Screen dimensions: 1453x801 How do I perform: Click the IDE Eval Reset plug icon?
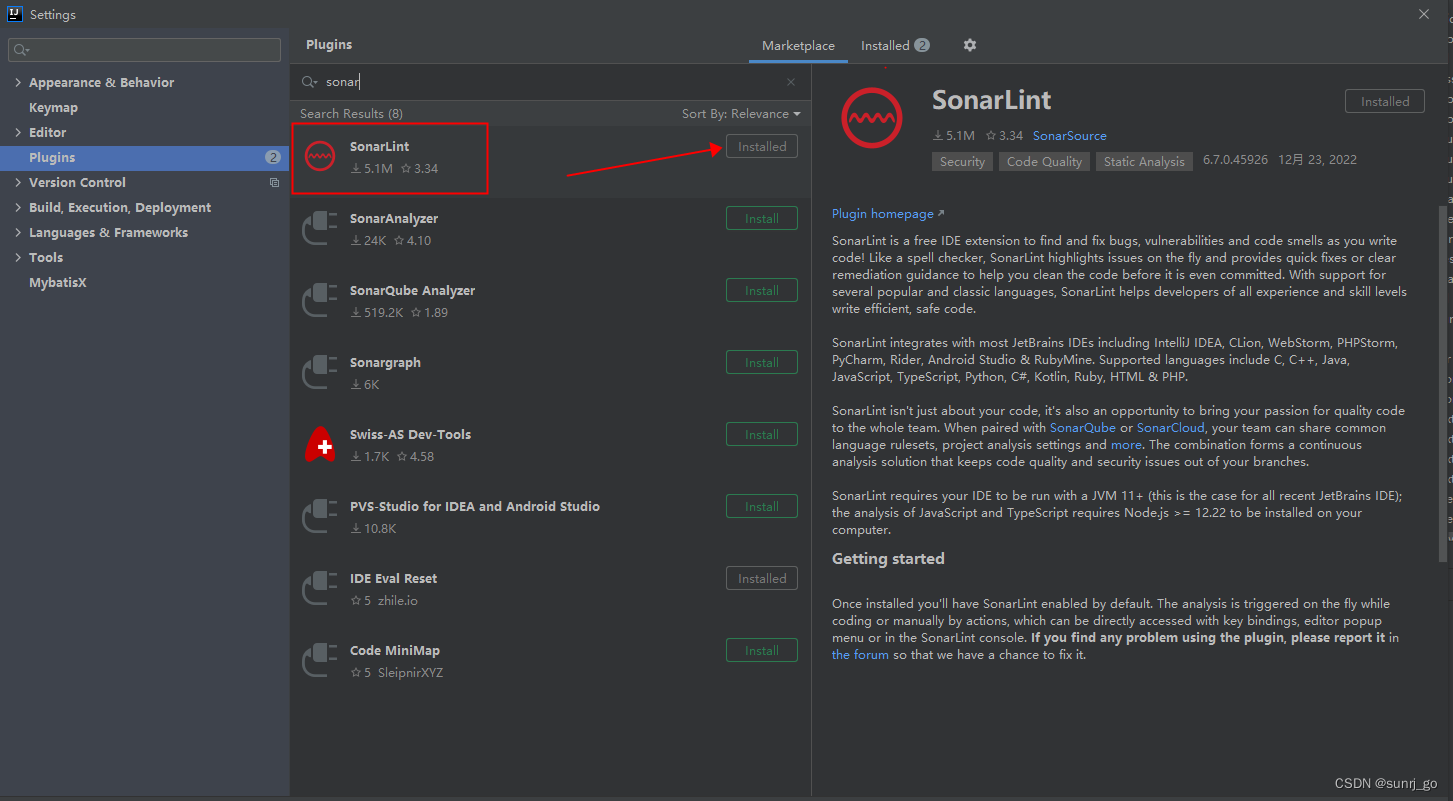click(x=320, y=589)
